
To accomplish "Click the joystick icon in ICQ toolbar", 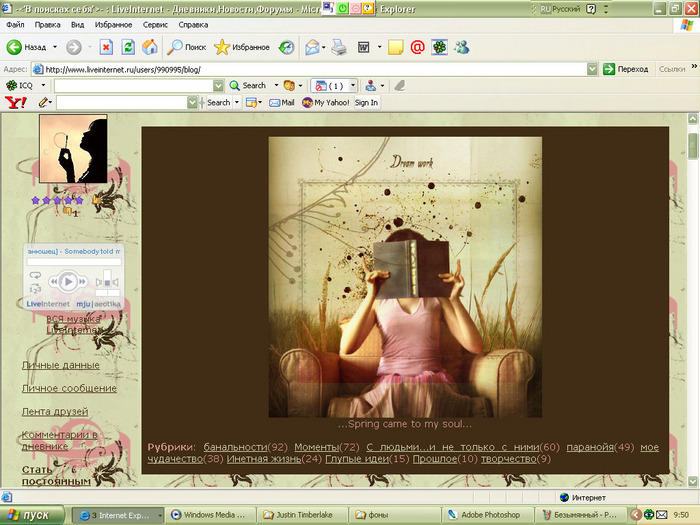I will [371, 85].
